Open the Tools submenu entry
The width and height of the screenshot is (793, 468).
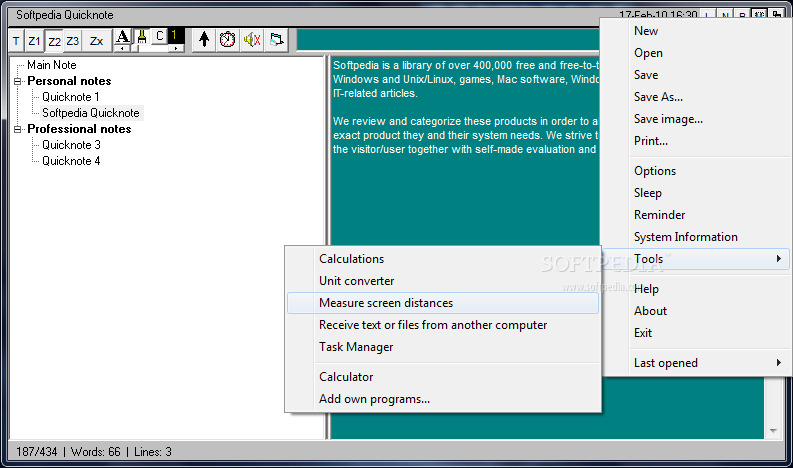click(x=695, y=259)
